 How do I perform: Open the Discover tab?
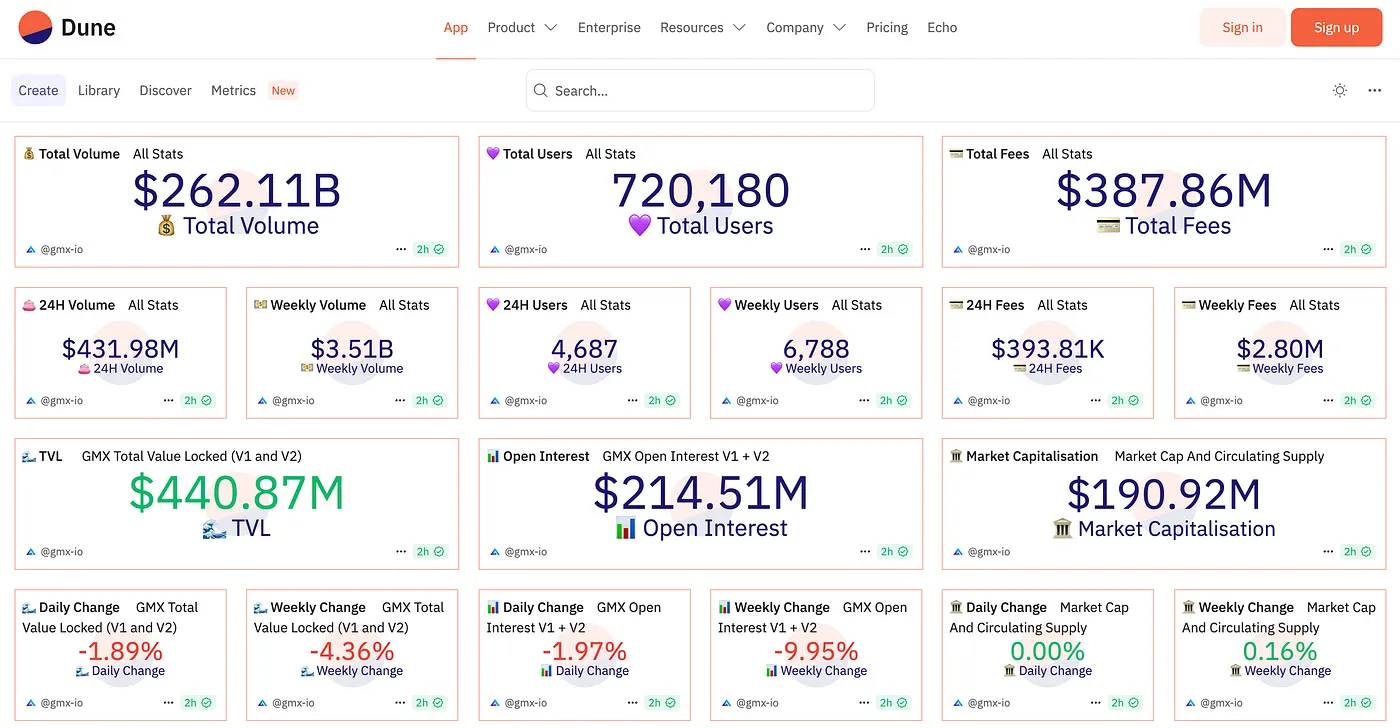click(x=165, y=90)
